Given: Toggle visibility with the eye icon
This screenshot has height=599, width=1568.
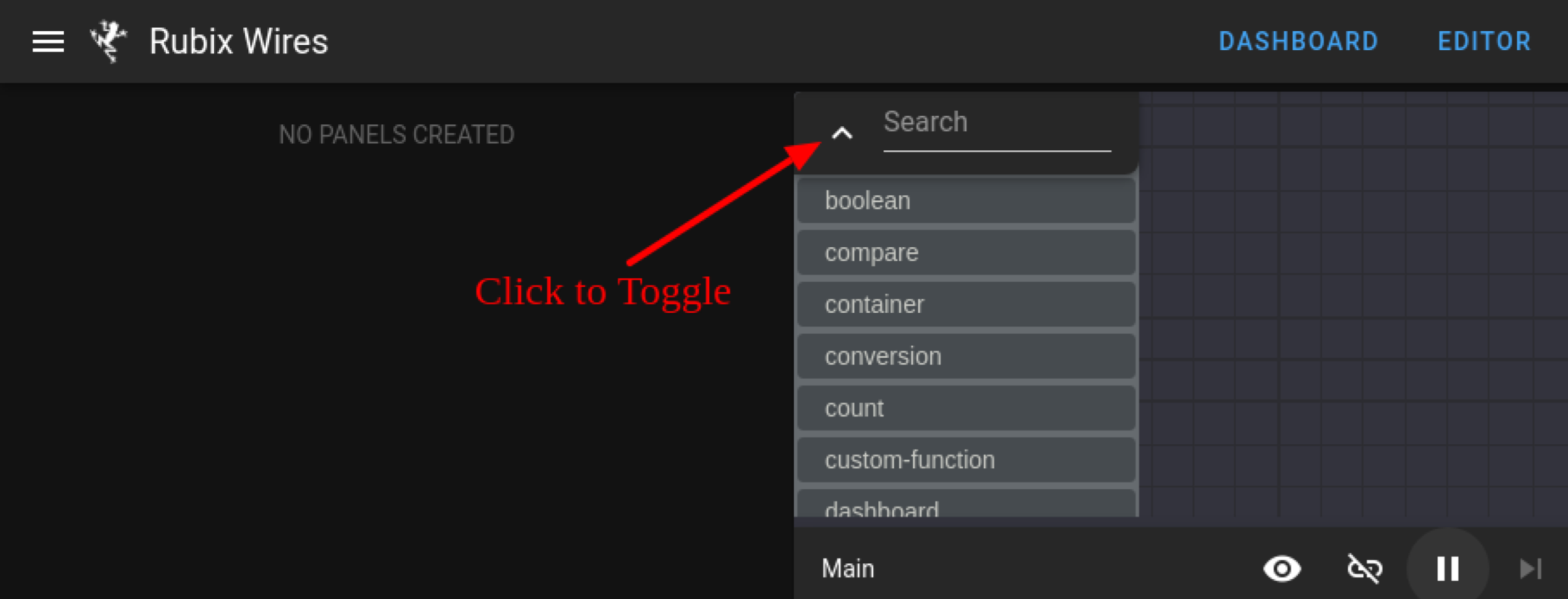Looking at the screenshot, I should [x=1282, y=568].
